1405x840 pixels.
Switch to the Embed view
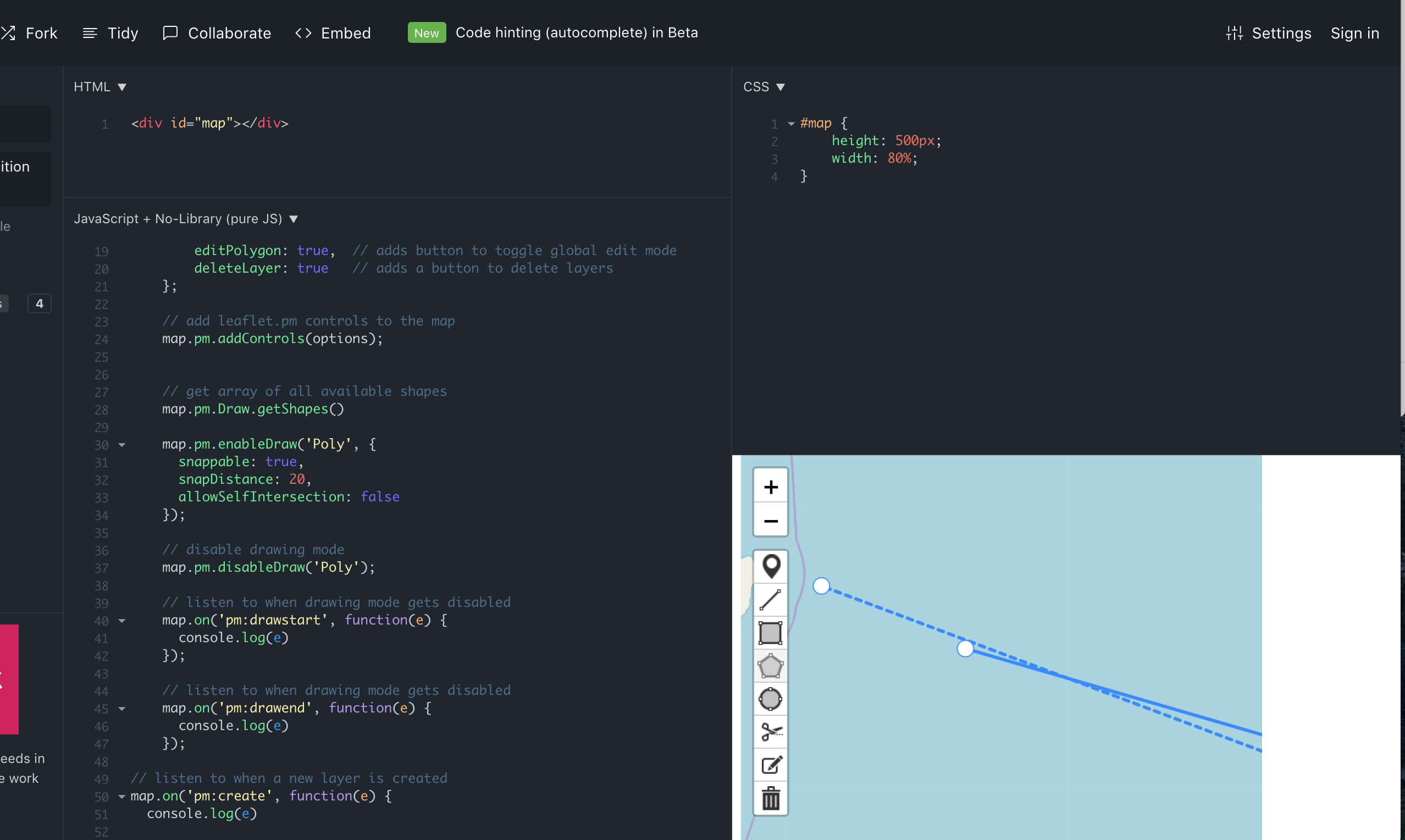(x=333, y=33)
